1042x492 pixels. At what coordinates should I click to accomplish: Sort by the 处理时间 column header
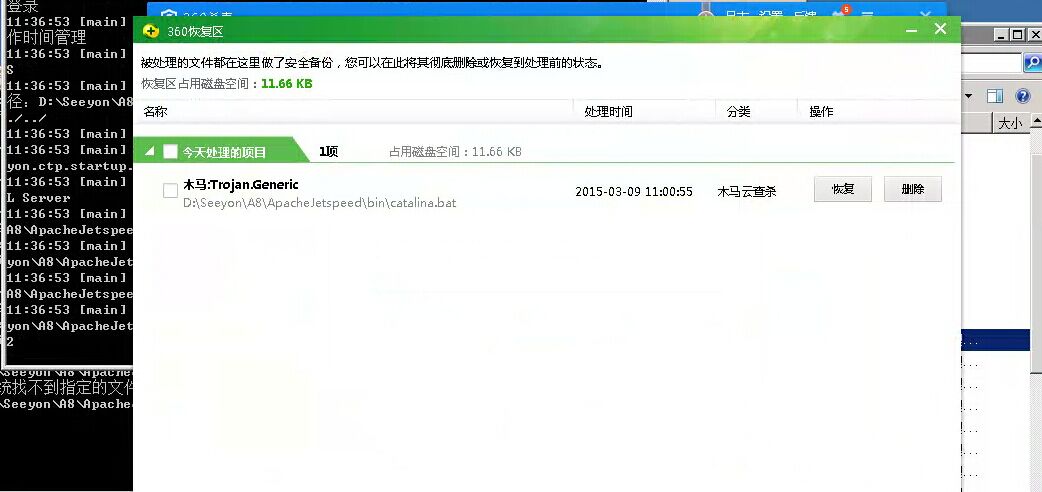[x=608, y=112]
